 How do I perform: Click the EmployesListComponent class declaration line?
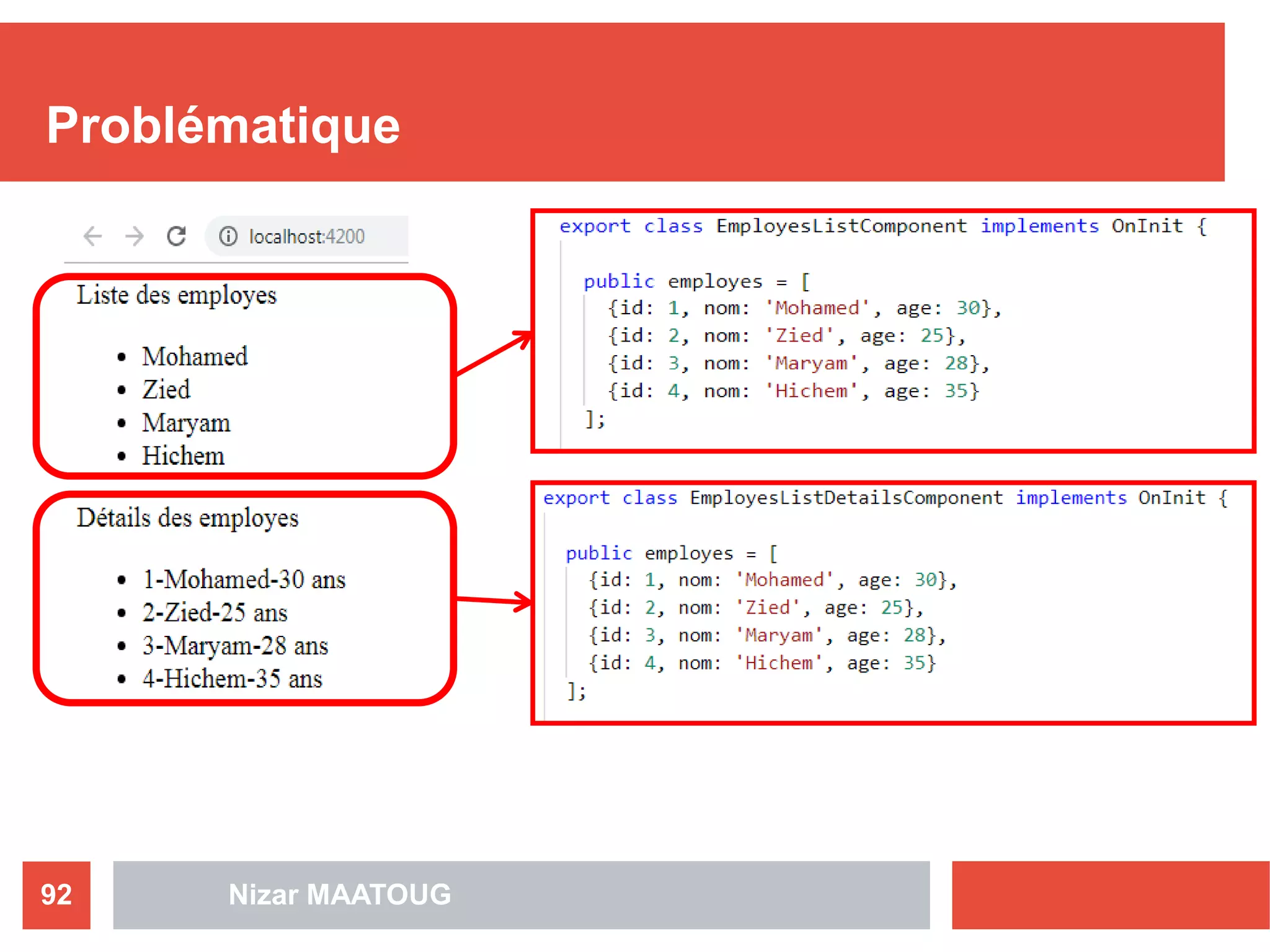(x=883, y=227)
